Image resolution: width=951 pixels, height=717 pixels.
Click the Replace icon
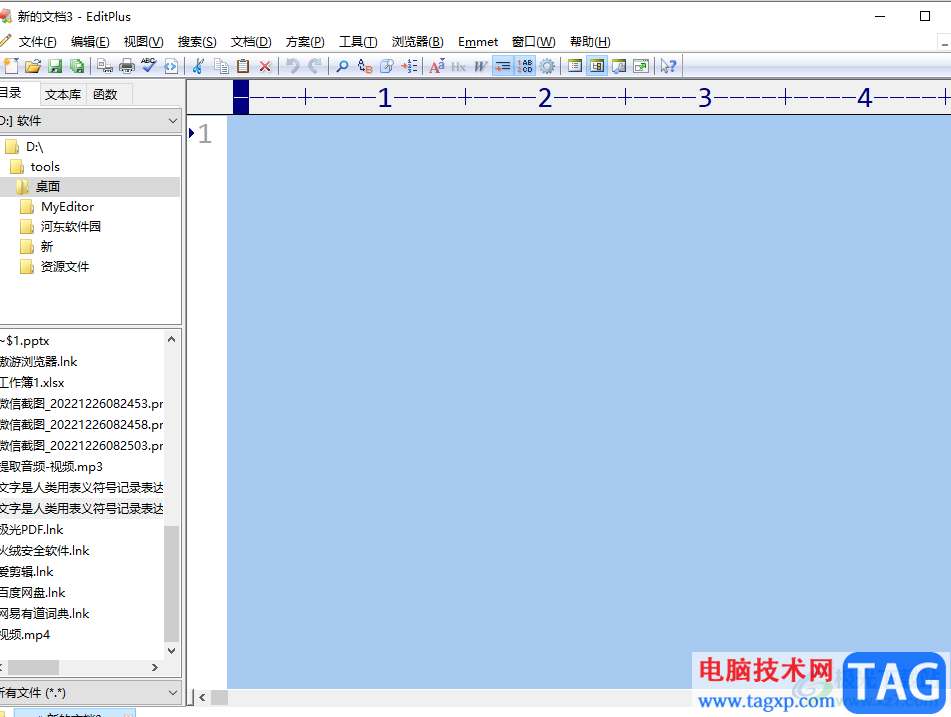[x=365, y=66]
